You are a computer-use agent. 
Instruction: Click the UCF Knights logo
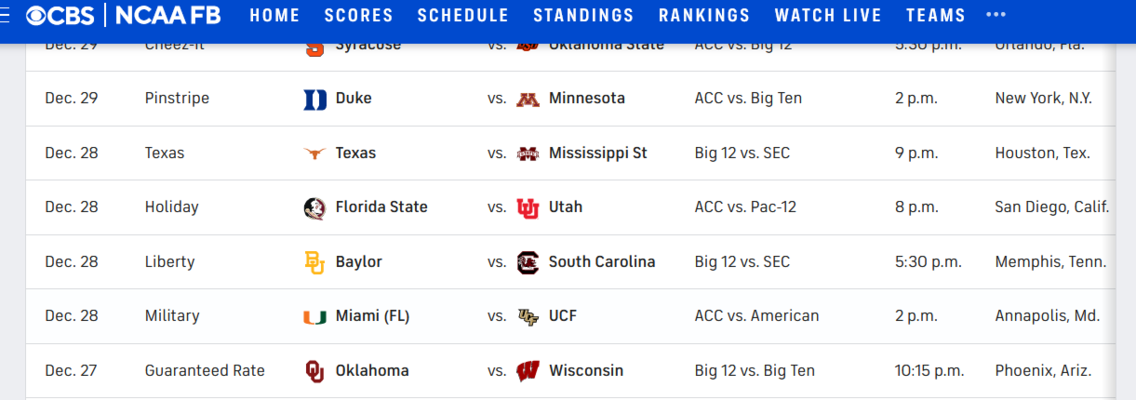click(x=527, y=317)
